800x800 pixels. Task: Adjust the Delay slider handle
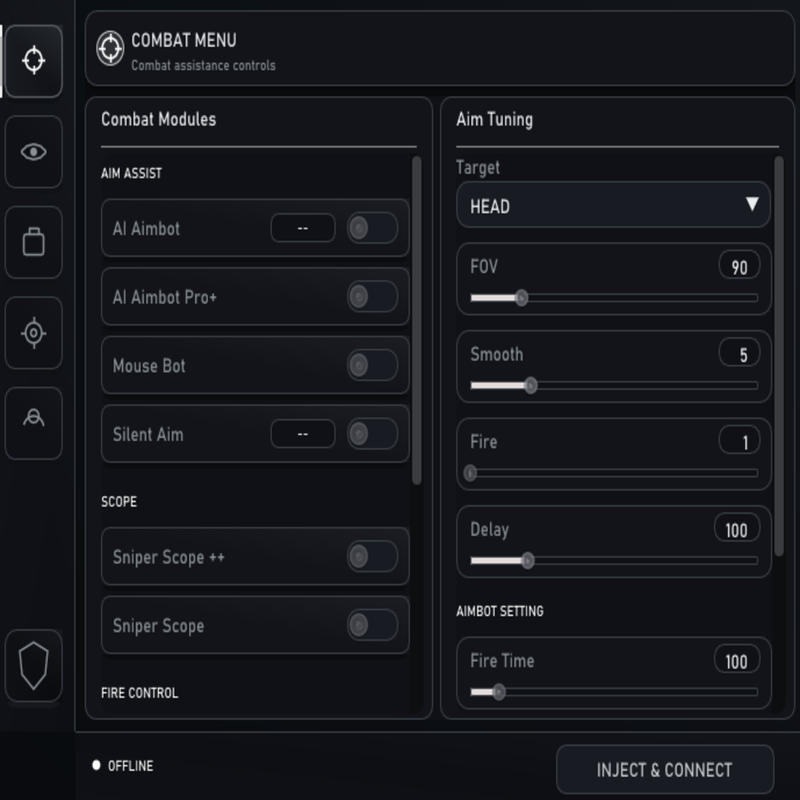(528, 560)
